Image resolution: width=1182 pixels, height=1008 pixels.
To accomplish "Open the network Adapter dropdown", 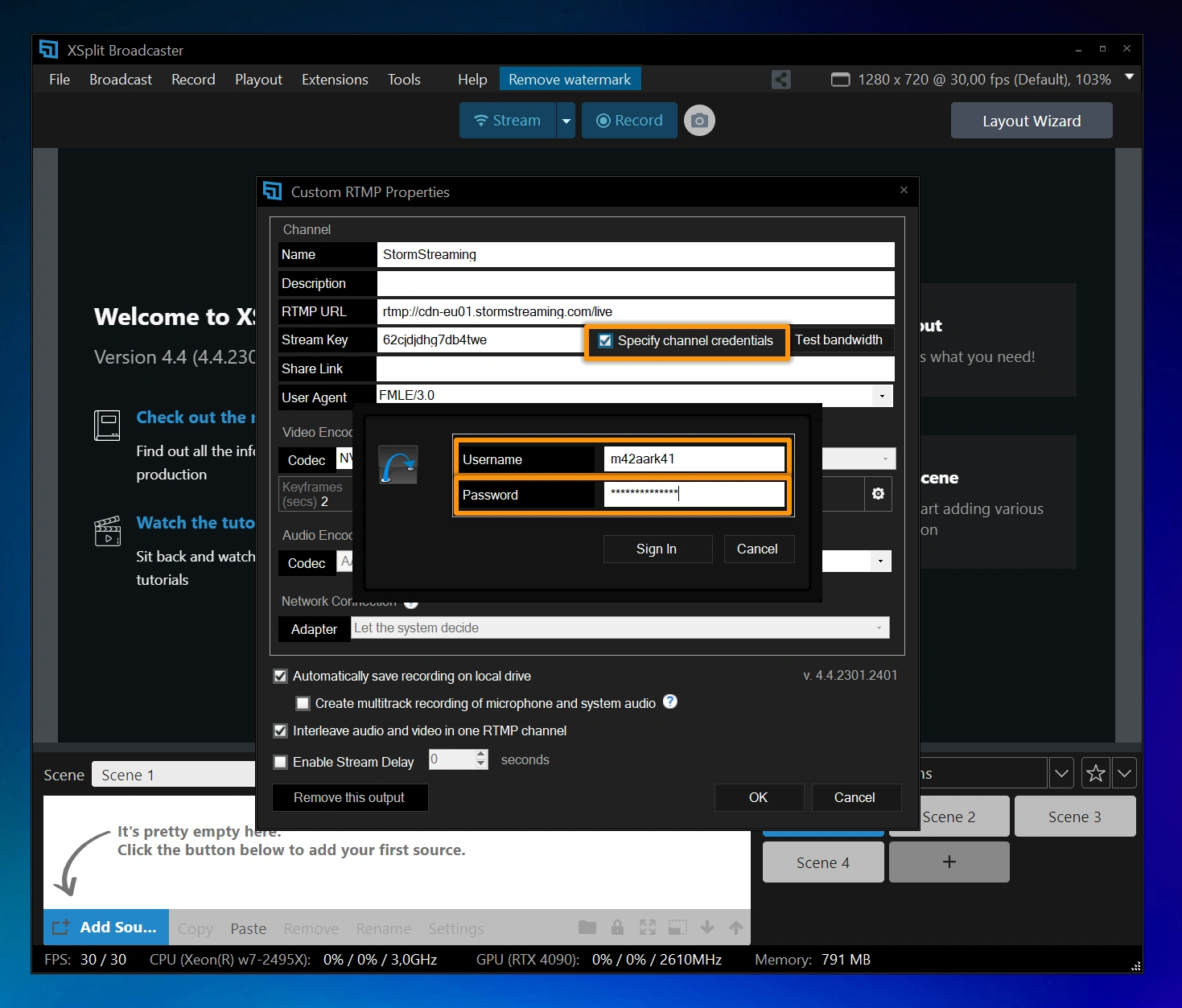I will 878,628.
